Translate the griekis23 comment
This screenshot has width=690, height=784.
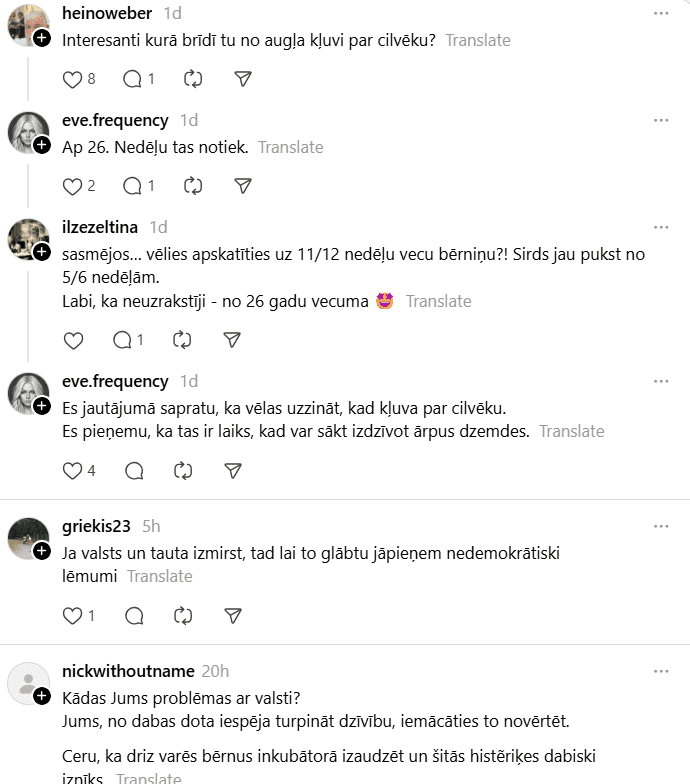(x=160, y=576)
